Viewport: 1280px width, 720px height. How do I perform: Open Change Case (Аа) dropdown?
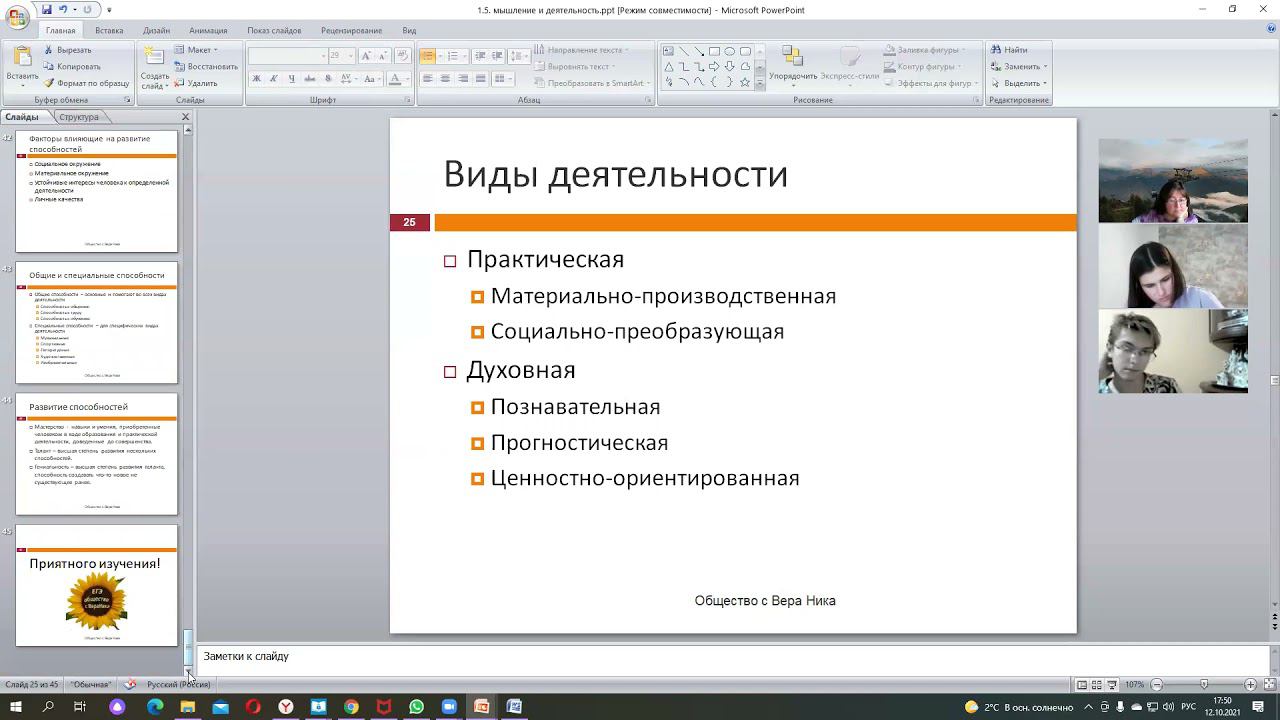pos(371,79)
